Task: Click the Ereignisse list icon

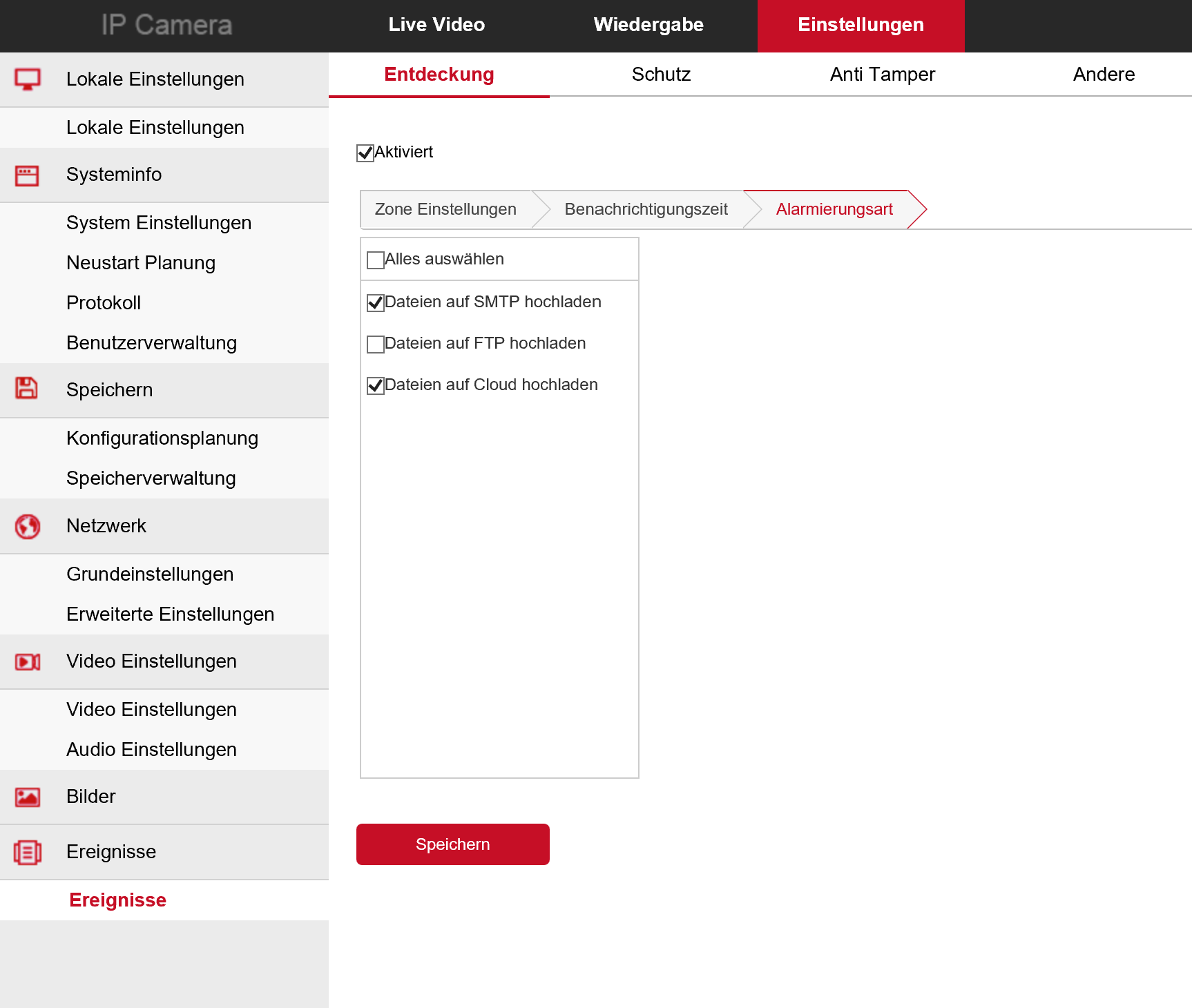Action: [x=28, y=853]
